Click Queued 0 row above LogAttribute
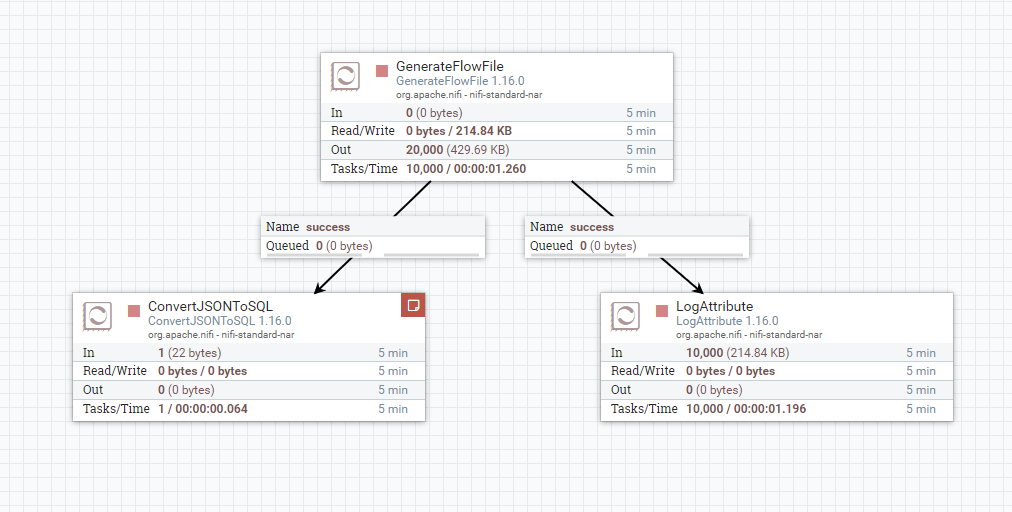This screenshot has width=1012, height=512. (637, 246)
